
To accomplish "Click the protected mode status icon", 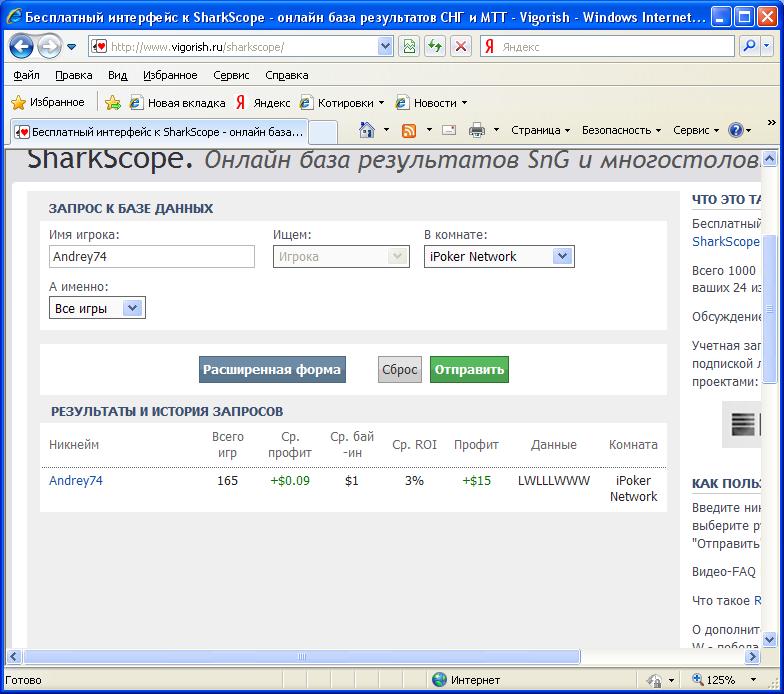I will point(654,680).
